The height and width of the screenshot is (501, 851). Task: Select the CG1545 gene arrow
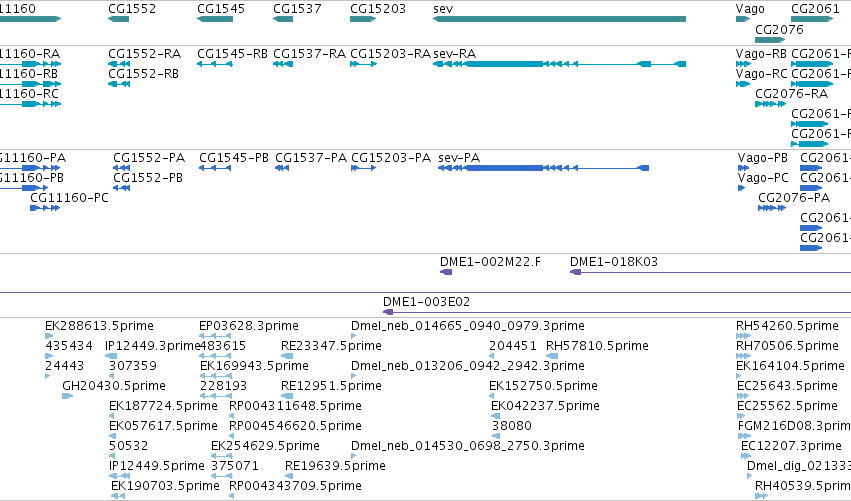tap(214, 19)
